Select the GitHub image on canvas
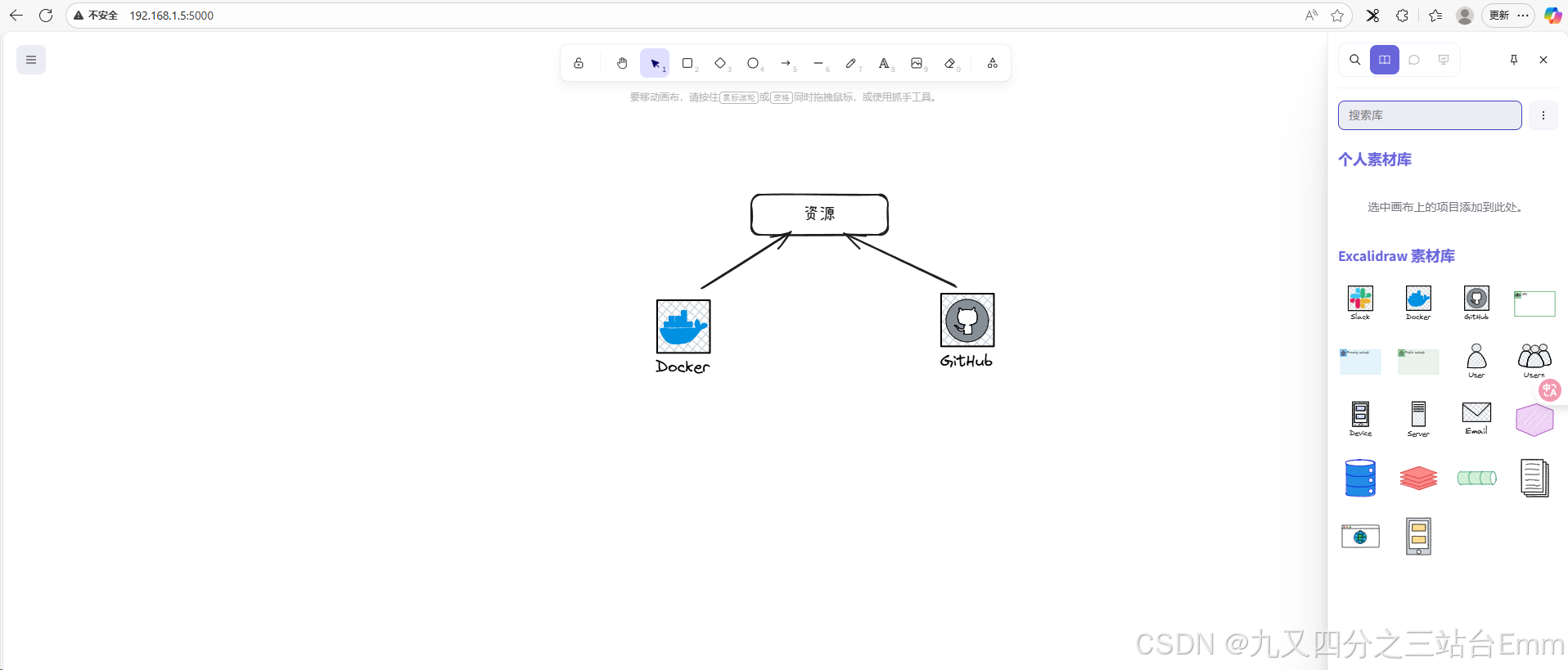This screenshot has width=1568, height=670. pos(967,320)
